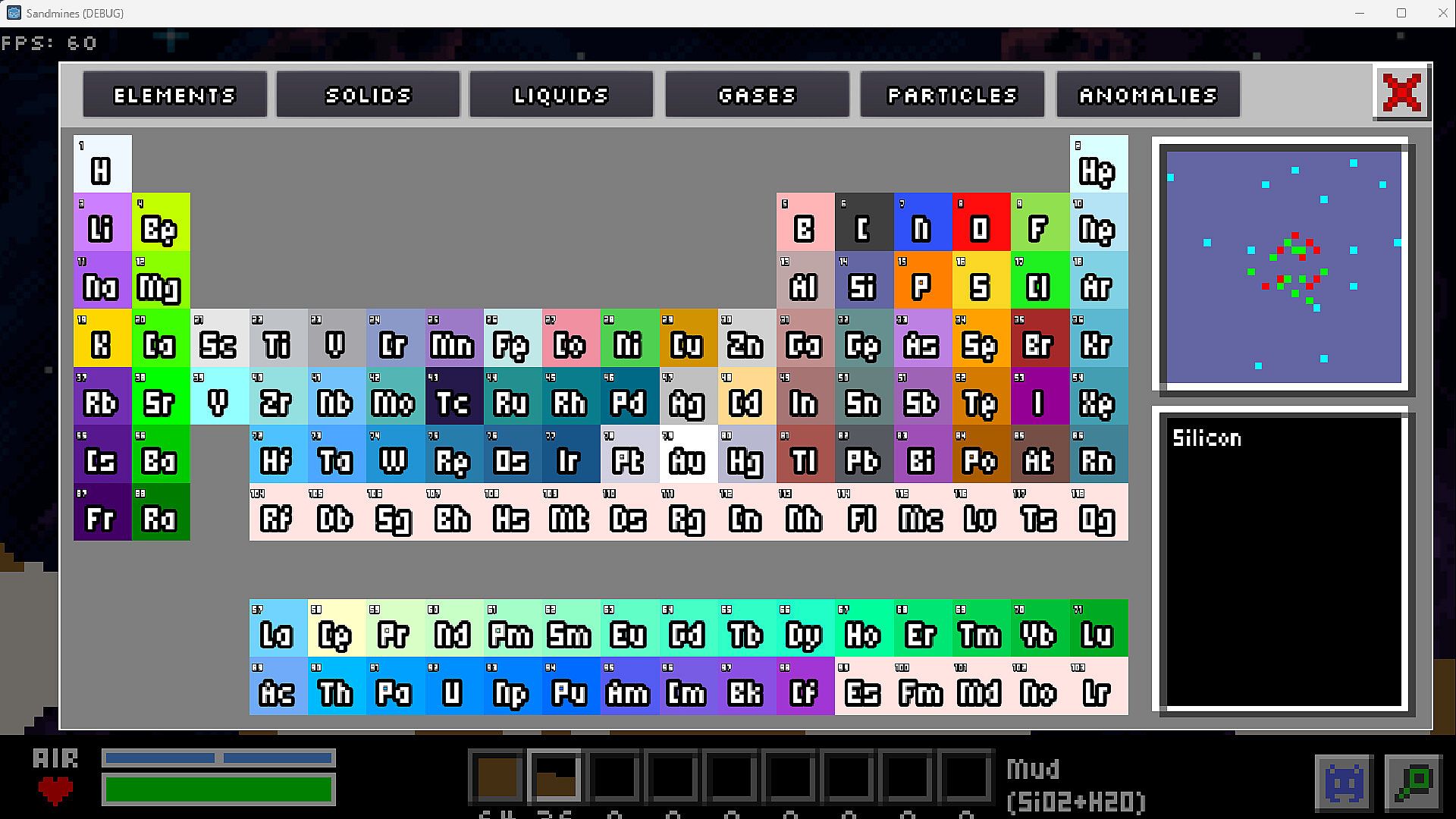Select the Oxygen (O) red tile

click(981, 222)
